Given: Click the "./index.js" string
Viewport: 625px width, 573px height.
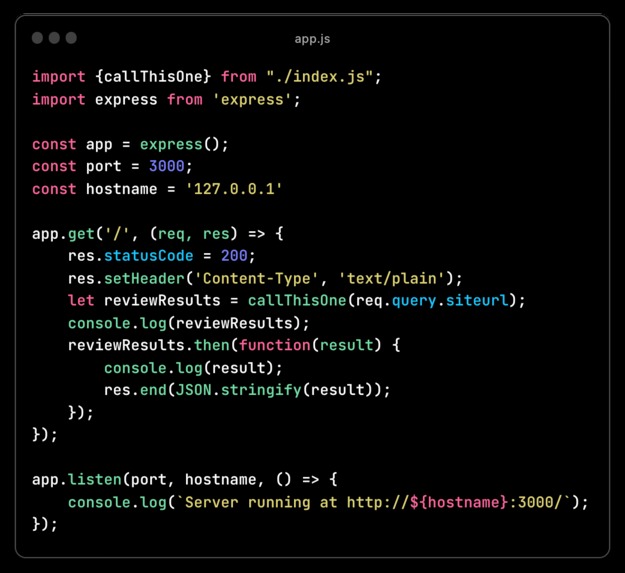Looking at the screenshot, I should click(319, 76).
